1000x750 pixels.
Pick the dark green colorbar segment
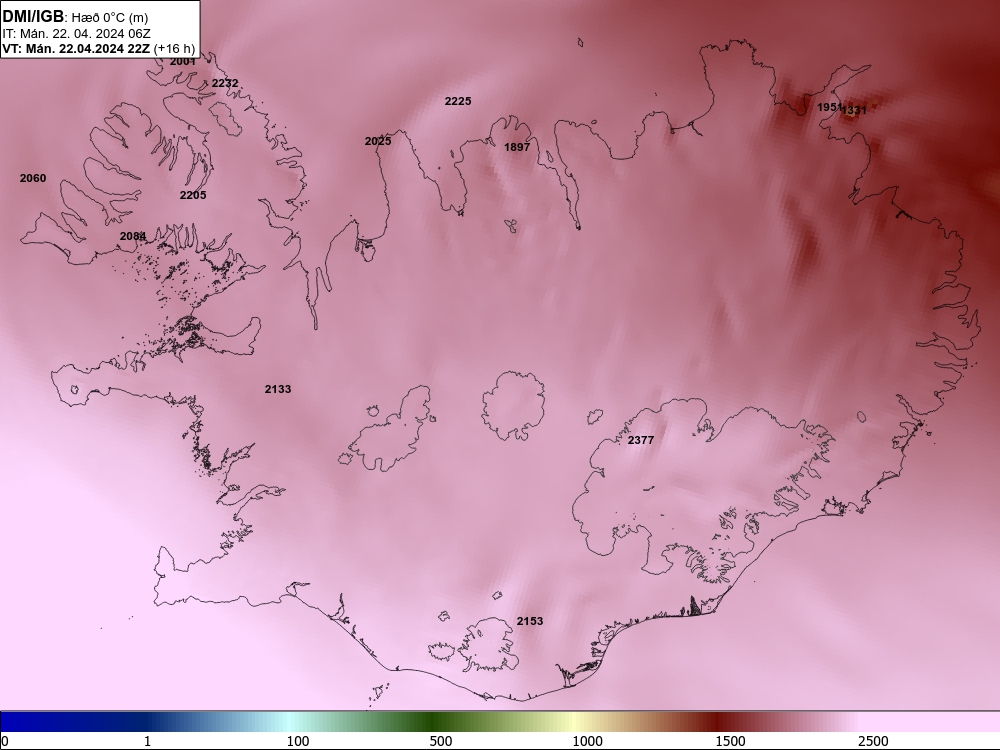pyautogui.click(x=434, y=721)
